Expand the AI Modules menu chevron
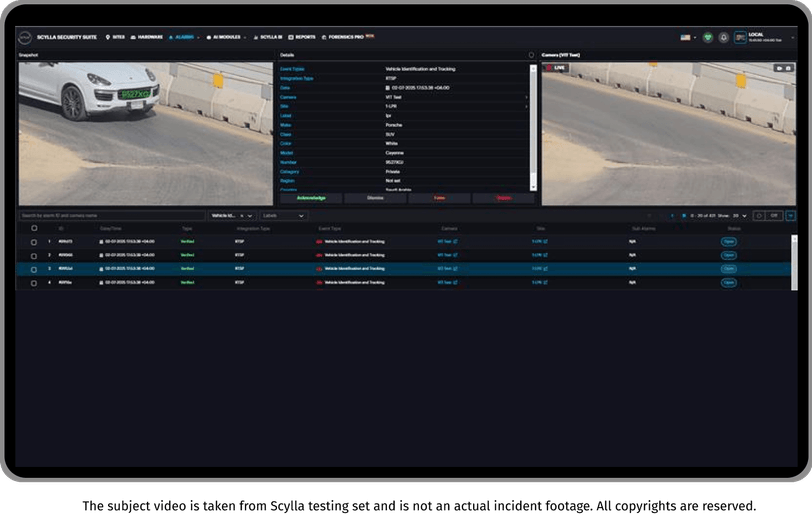 [x=244, y=38]
